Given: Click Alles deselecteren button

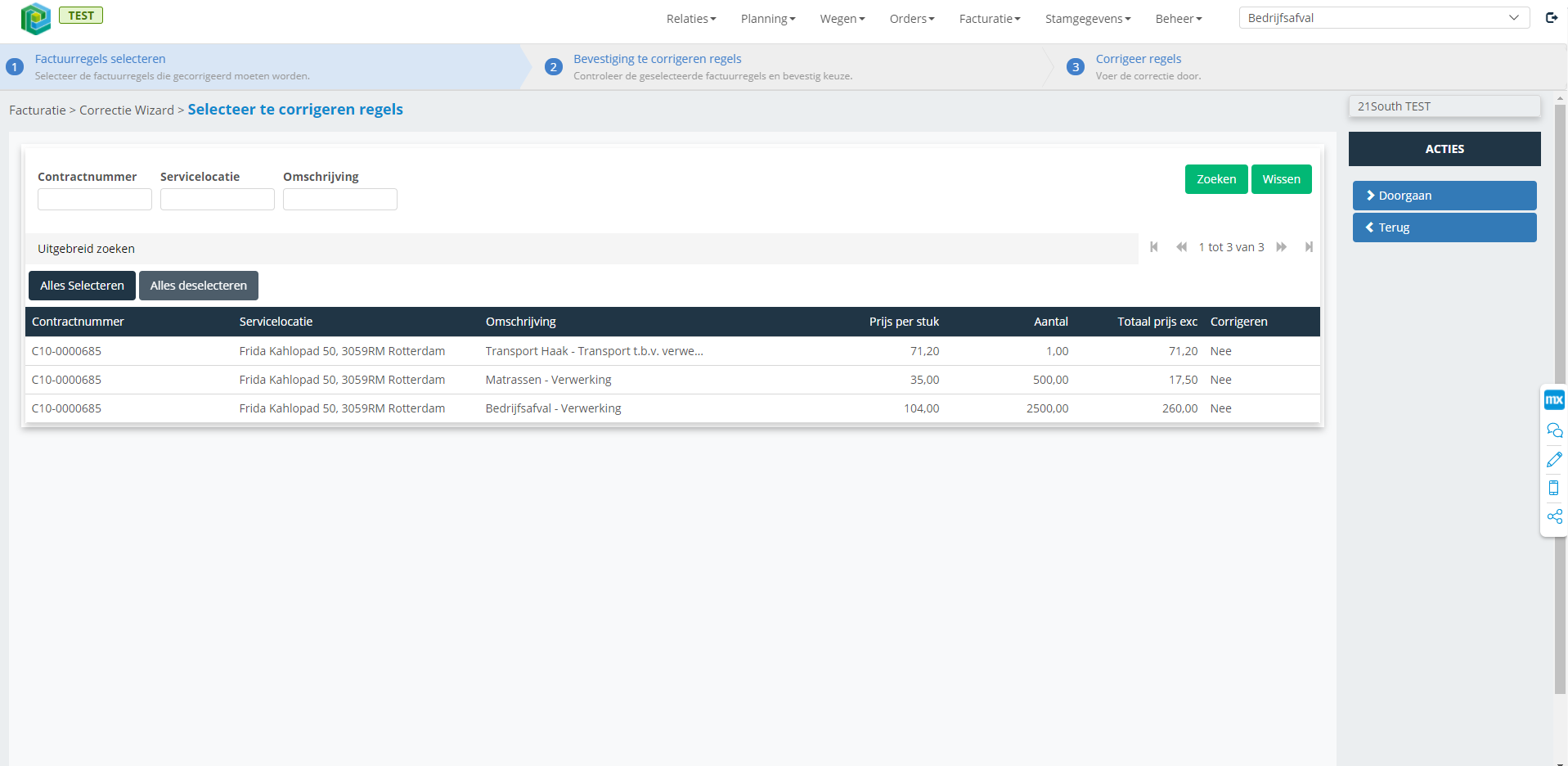Looking at the screenshot, I should pos(199,286).
